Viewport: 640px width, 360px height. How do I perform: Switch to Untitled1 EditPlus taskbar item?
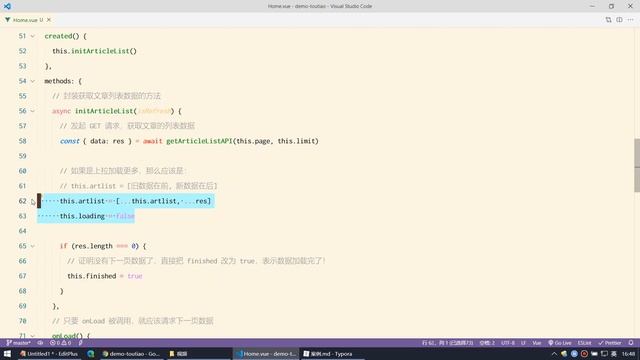click(x=49, y=354)
